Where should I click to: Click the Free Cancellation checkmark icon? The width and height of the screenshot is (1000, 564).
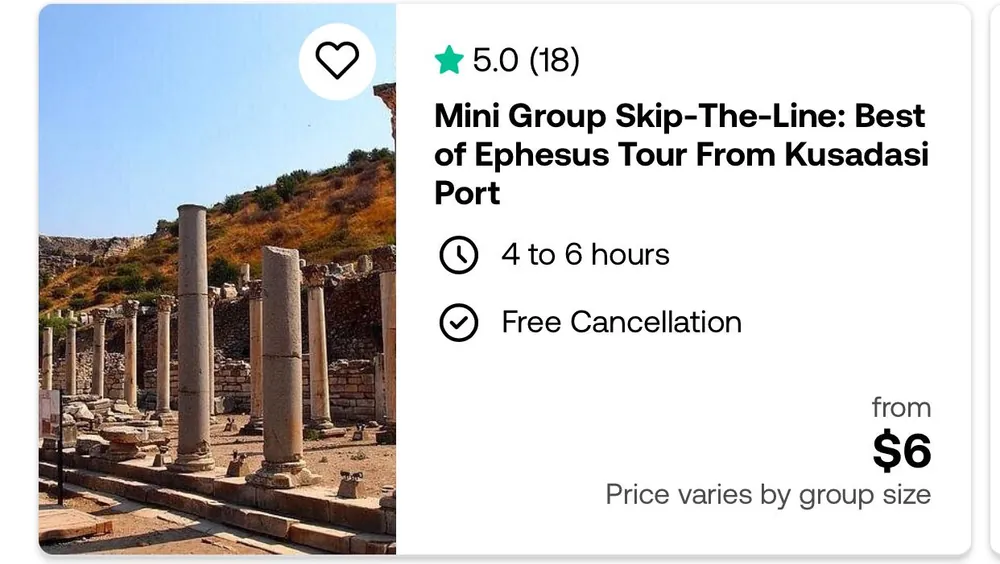coord(458,323)
